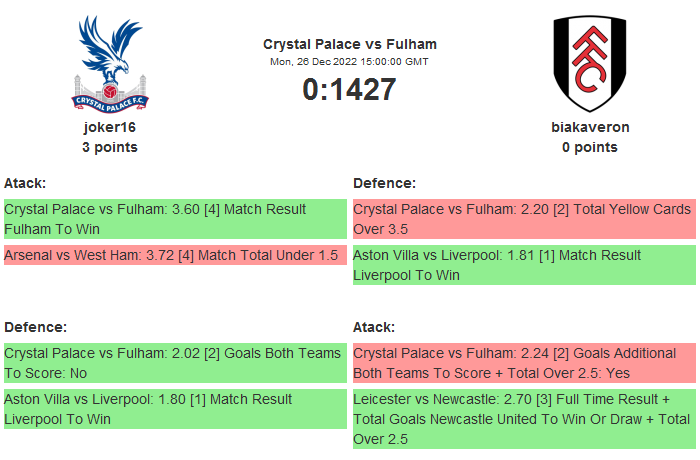Viewport: 700px width, 460px height.
Task: Select the 1.80 Liverpool To Win bet
Action: click(x=174, y=408)
